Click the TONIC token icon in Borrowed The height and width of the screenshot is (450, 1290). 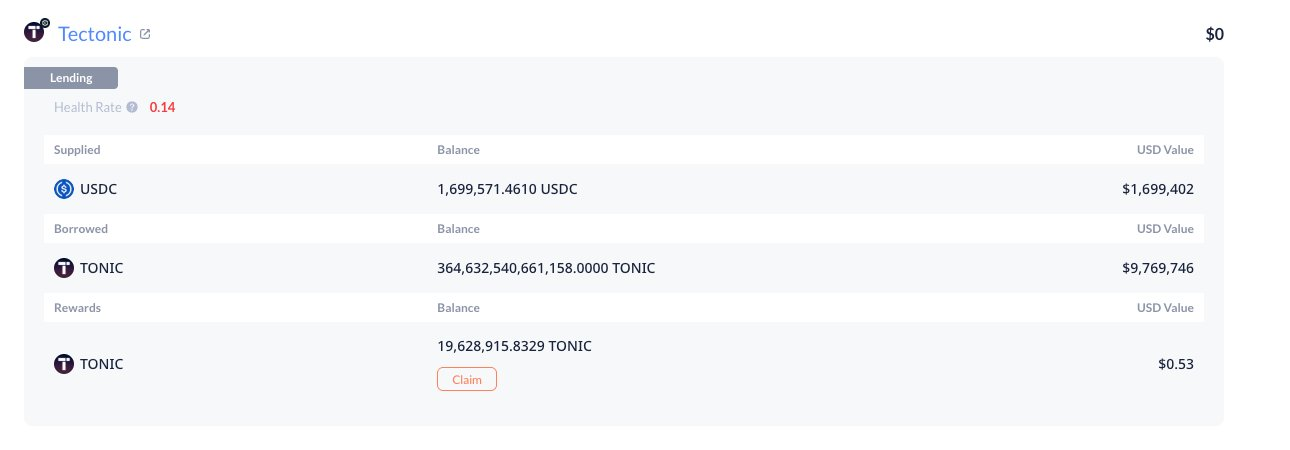64,268
